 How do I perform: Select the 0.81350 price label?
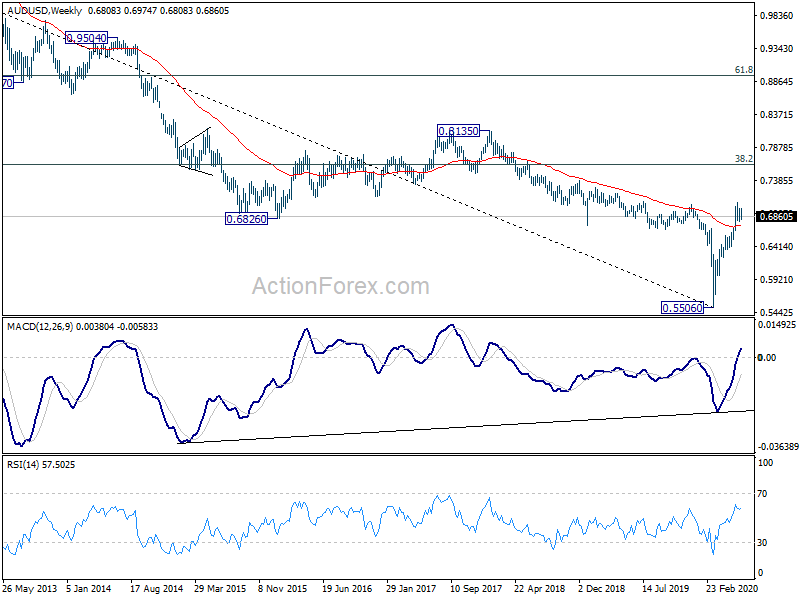[458, 131]
